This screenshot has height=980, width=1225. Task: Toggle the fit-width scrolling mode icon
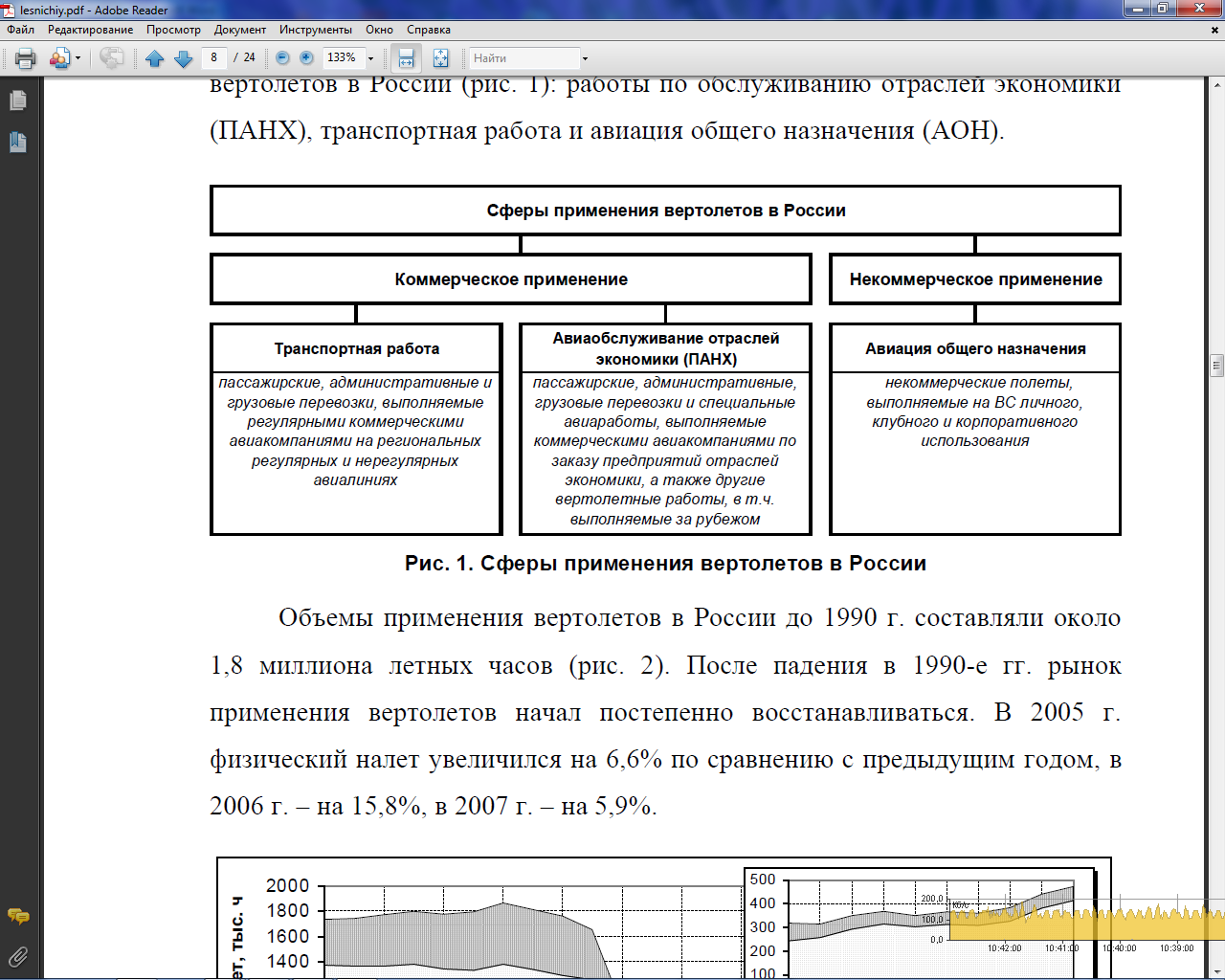(x=406, y=58)
